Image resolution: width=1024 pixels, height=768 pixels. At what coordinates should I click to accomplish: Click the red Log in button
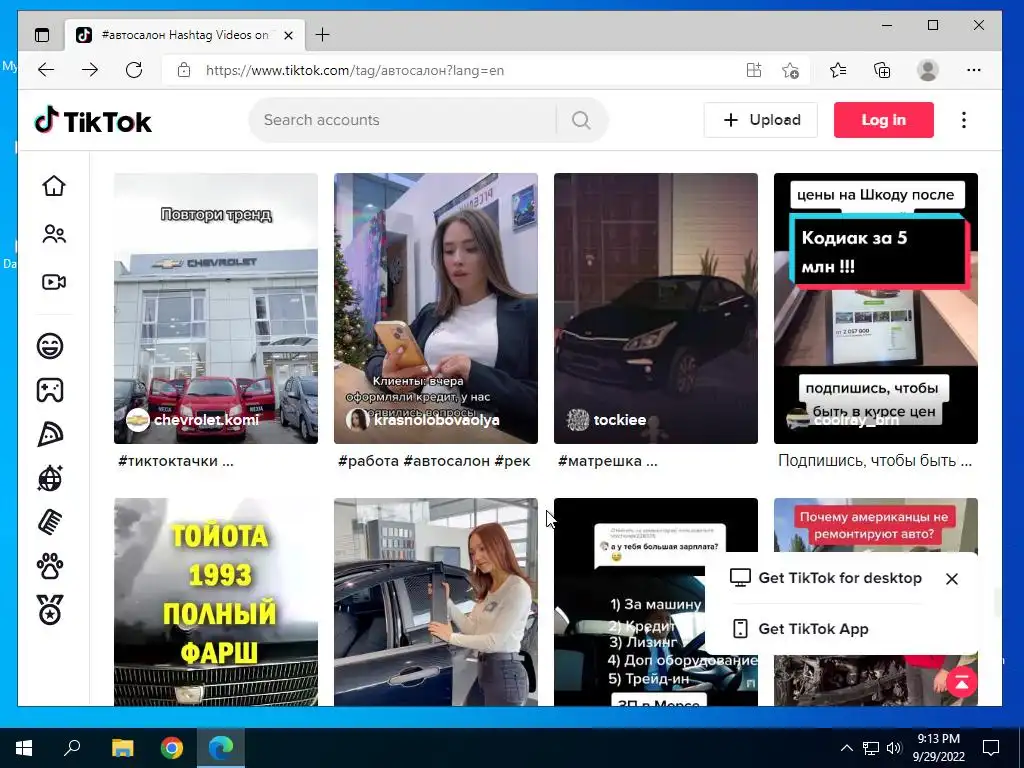[x=884, y=120]
